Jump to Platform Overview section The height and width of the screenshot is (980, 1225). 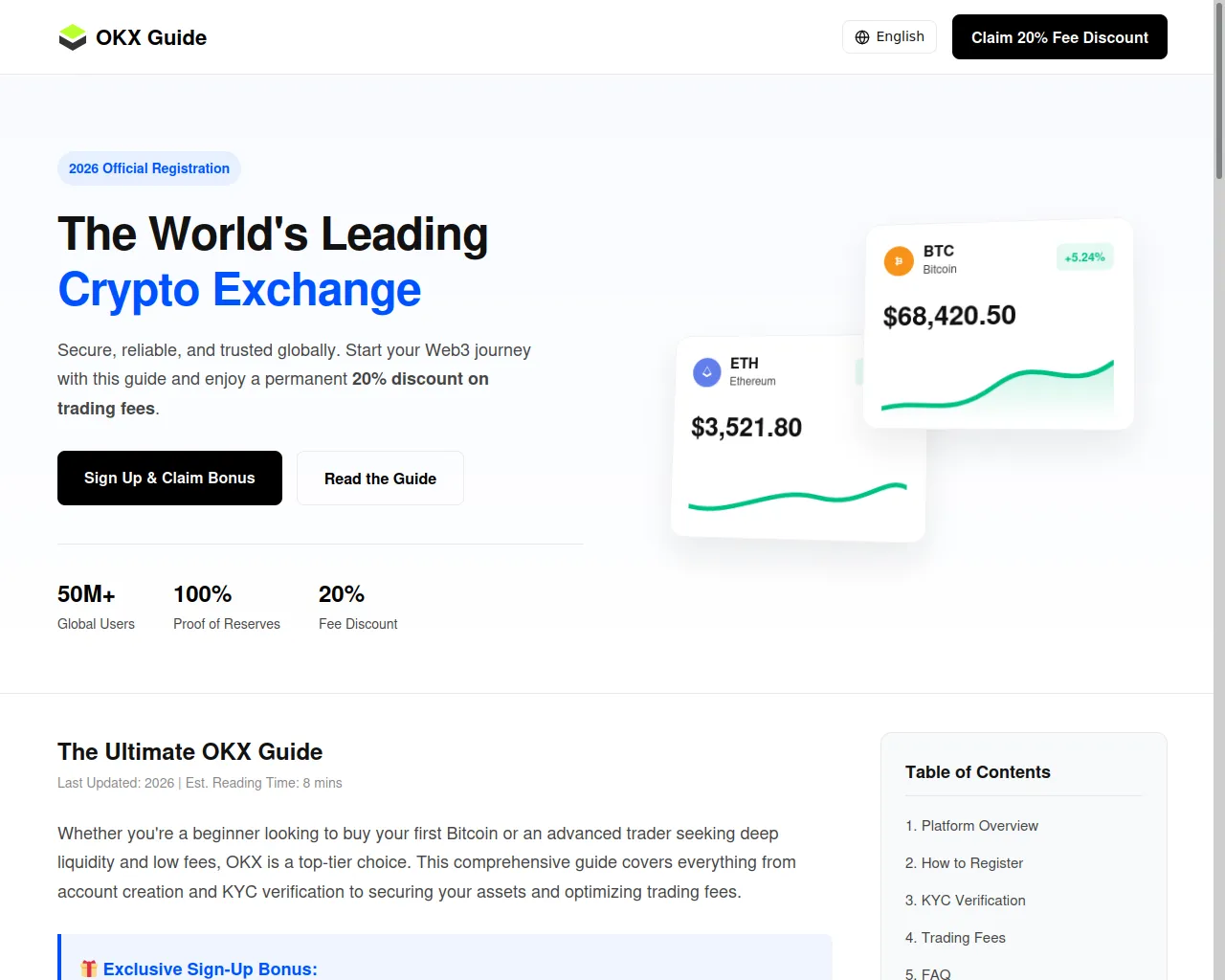click(x=971, y=826)
